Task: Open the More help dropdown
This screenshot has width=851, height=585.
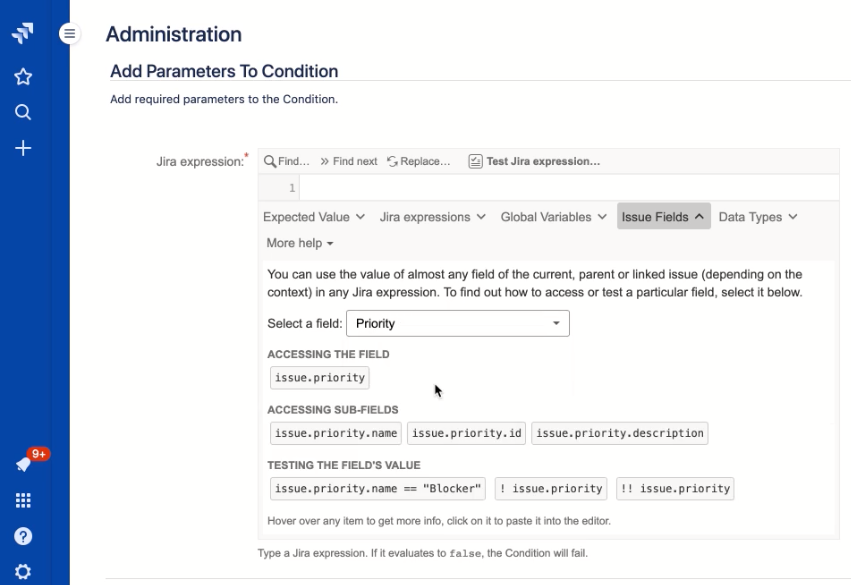Action: pos(300,243)
